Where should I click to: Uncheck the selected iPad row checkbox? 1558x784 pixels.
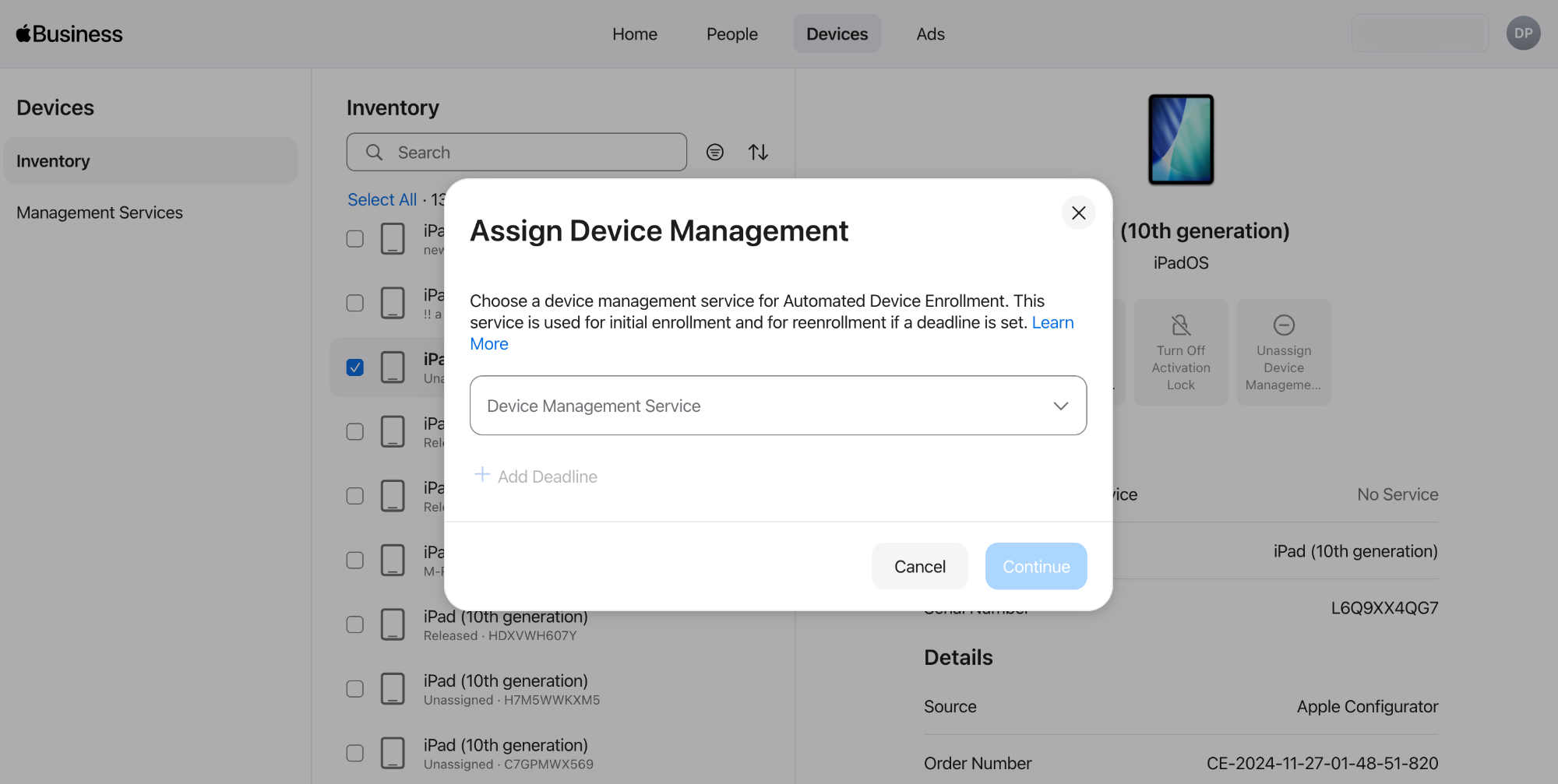(x=354, y=367)
